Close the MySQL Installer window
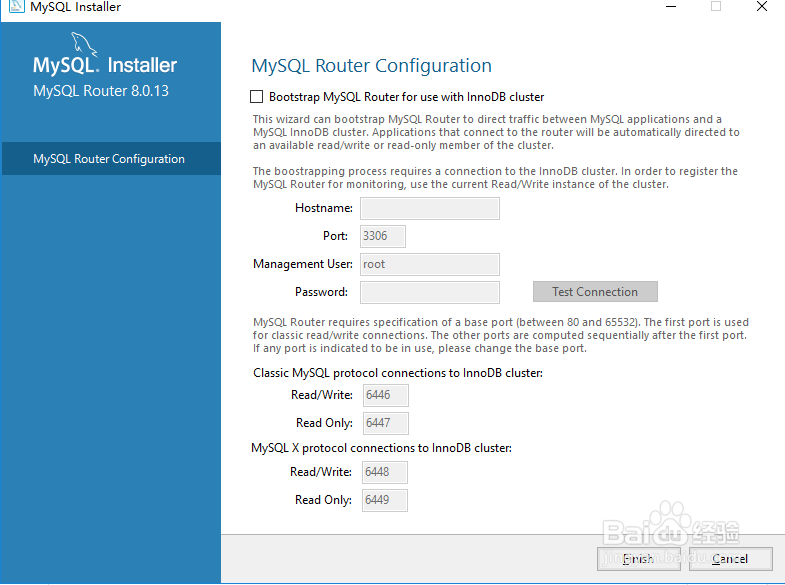Viewport: 785px width, 585px height. pyautogui.click(x=762, y=7)
